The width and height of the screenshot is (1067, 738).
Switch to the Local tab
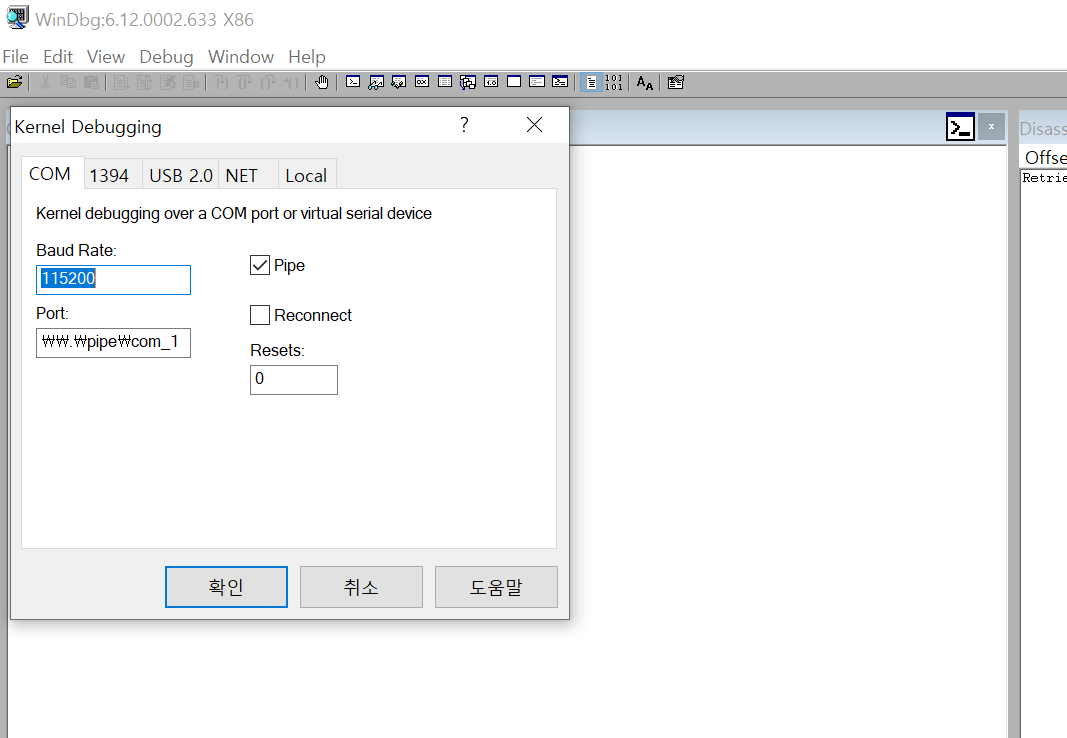point(306,175)
